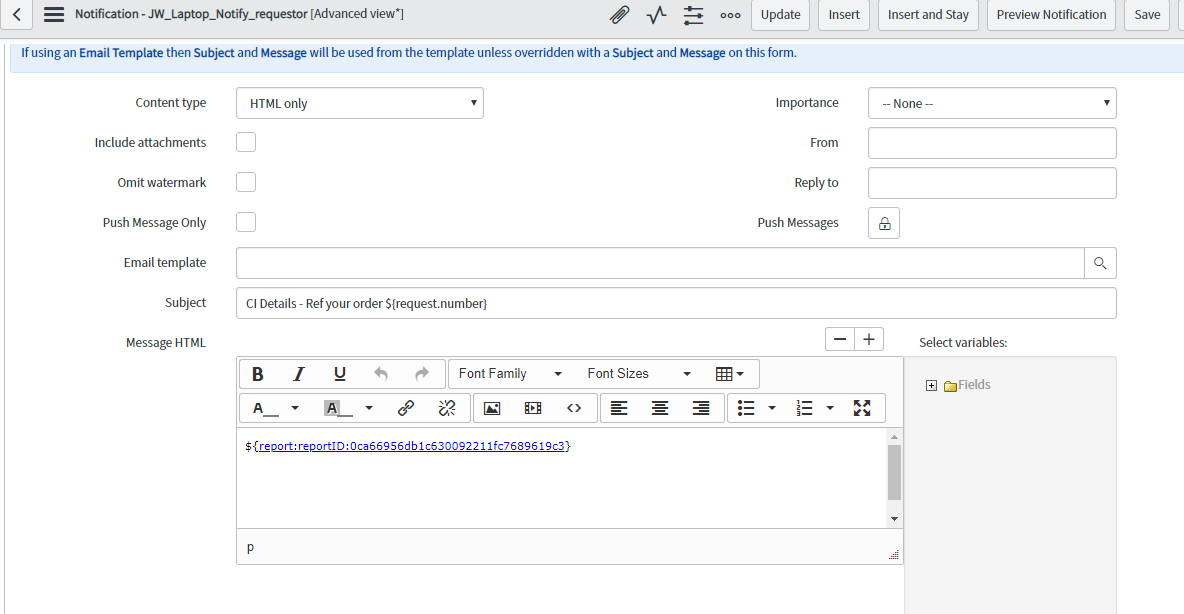Center align text in the editor
Viewport: 1184px width, 614px height.
[x=660, y=409]
